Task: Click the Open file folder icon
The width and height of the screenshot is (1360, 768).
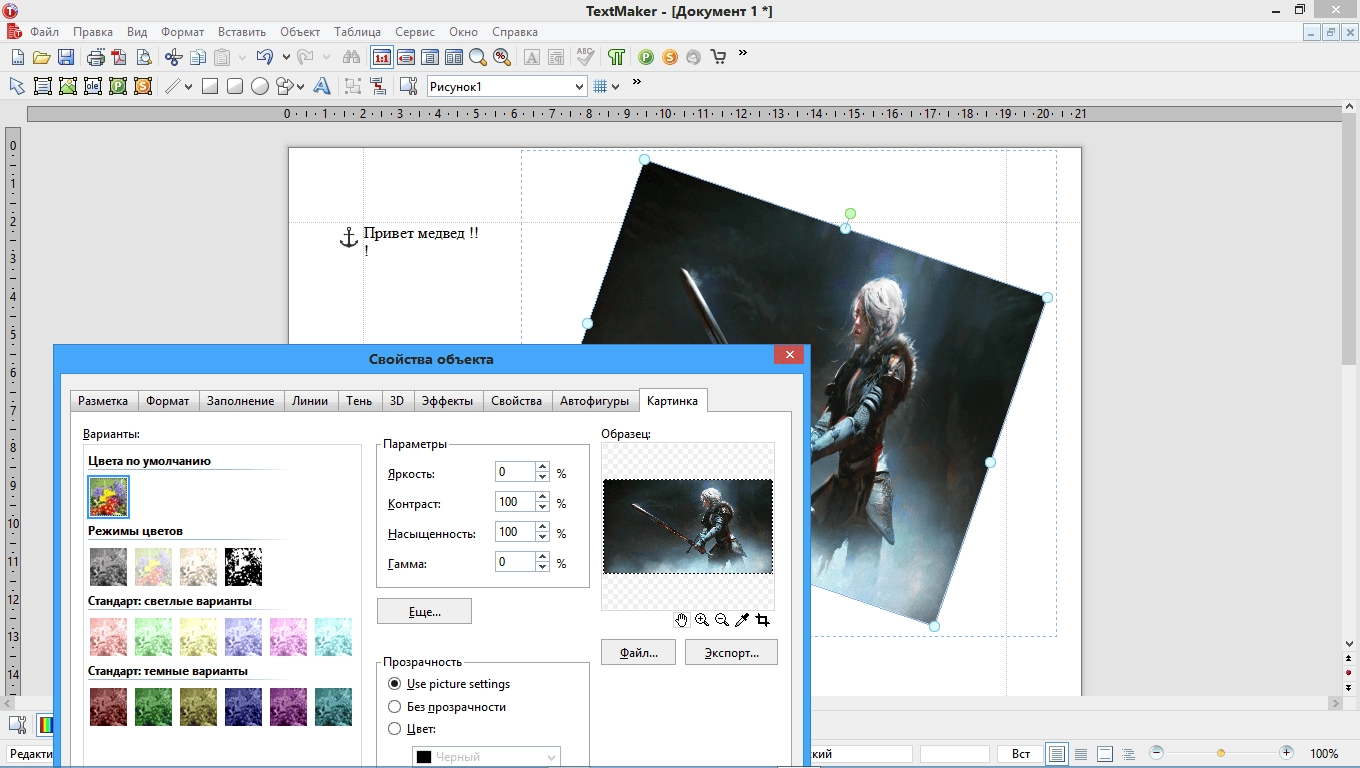Action: [41, 57]
